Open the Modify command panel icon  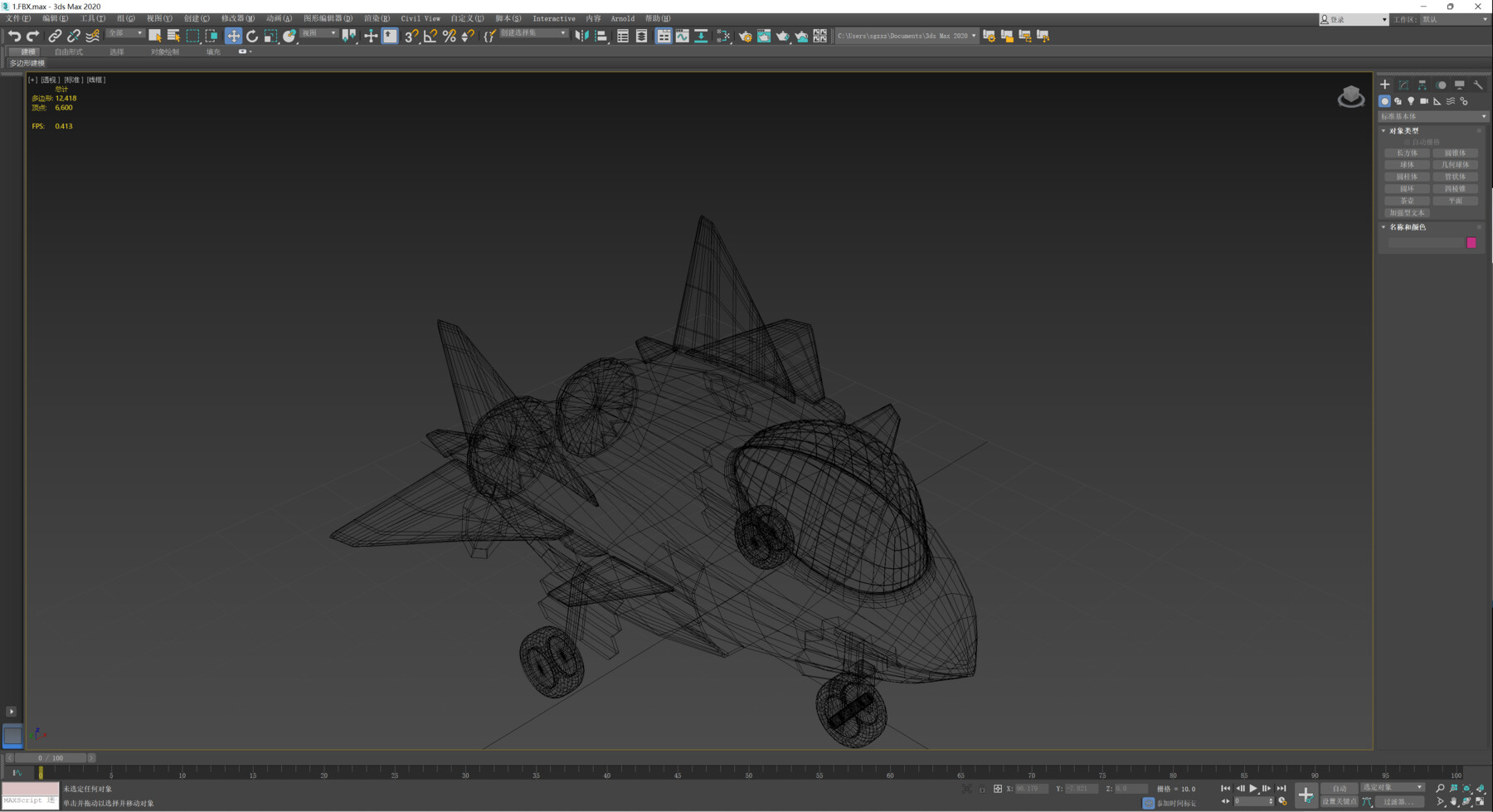1402,84
